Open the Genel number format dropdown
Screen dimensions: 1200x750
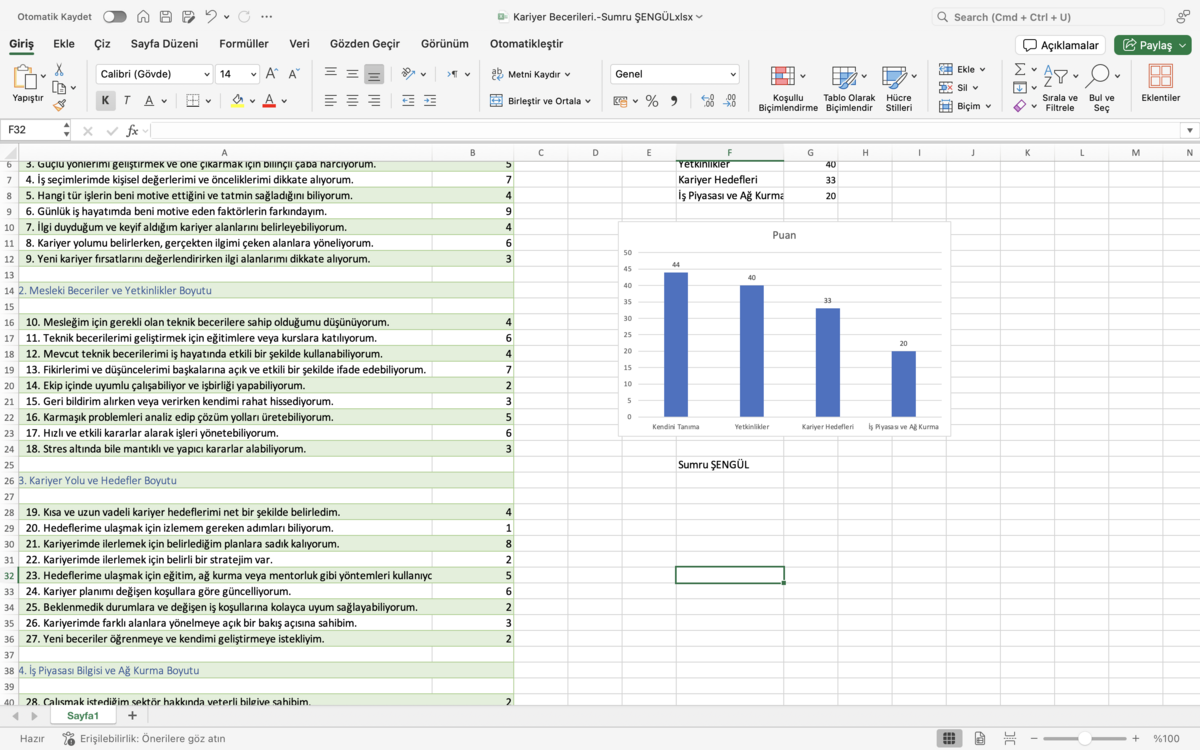(675, 74)
